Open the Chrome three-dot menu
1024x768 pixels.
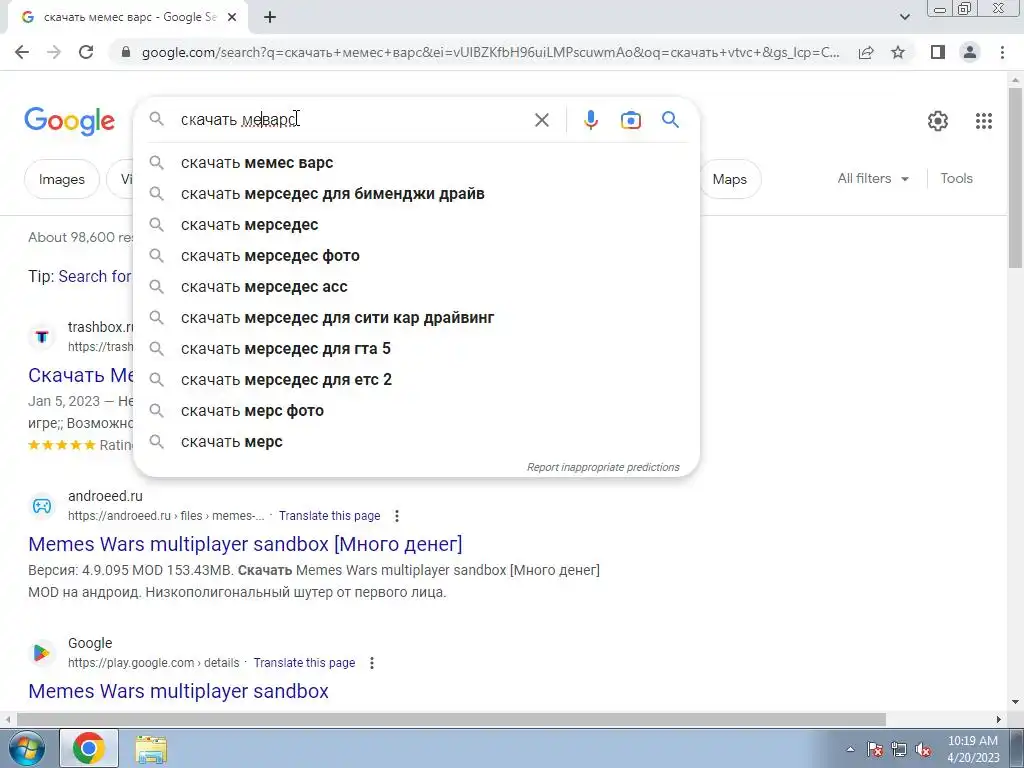1002,52
